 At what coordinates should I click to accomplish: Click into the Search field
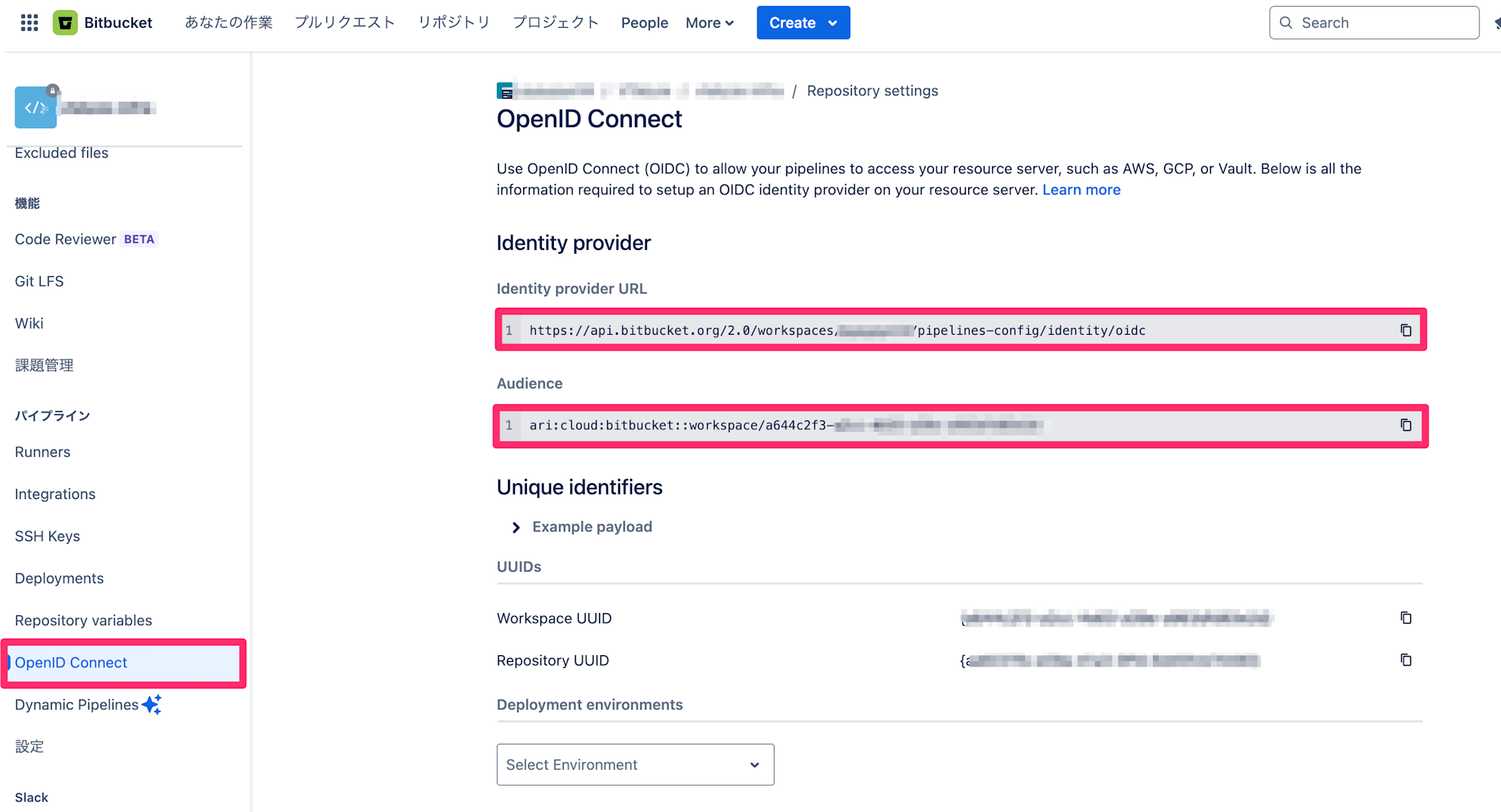point(1374,23)
